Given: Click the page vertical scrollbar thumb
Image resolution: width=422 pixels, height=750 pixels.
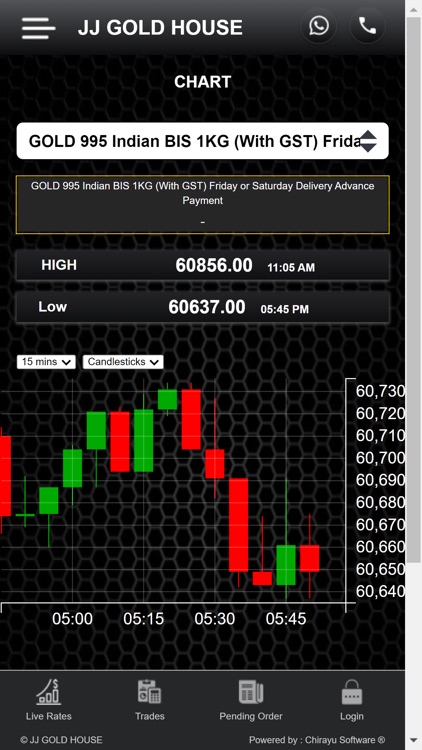Looking at the screenshot, I should (413, 289).
